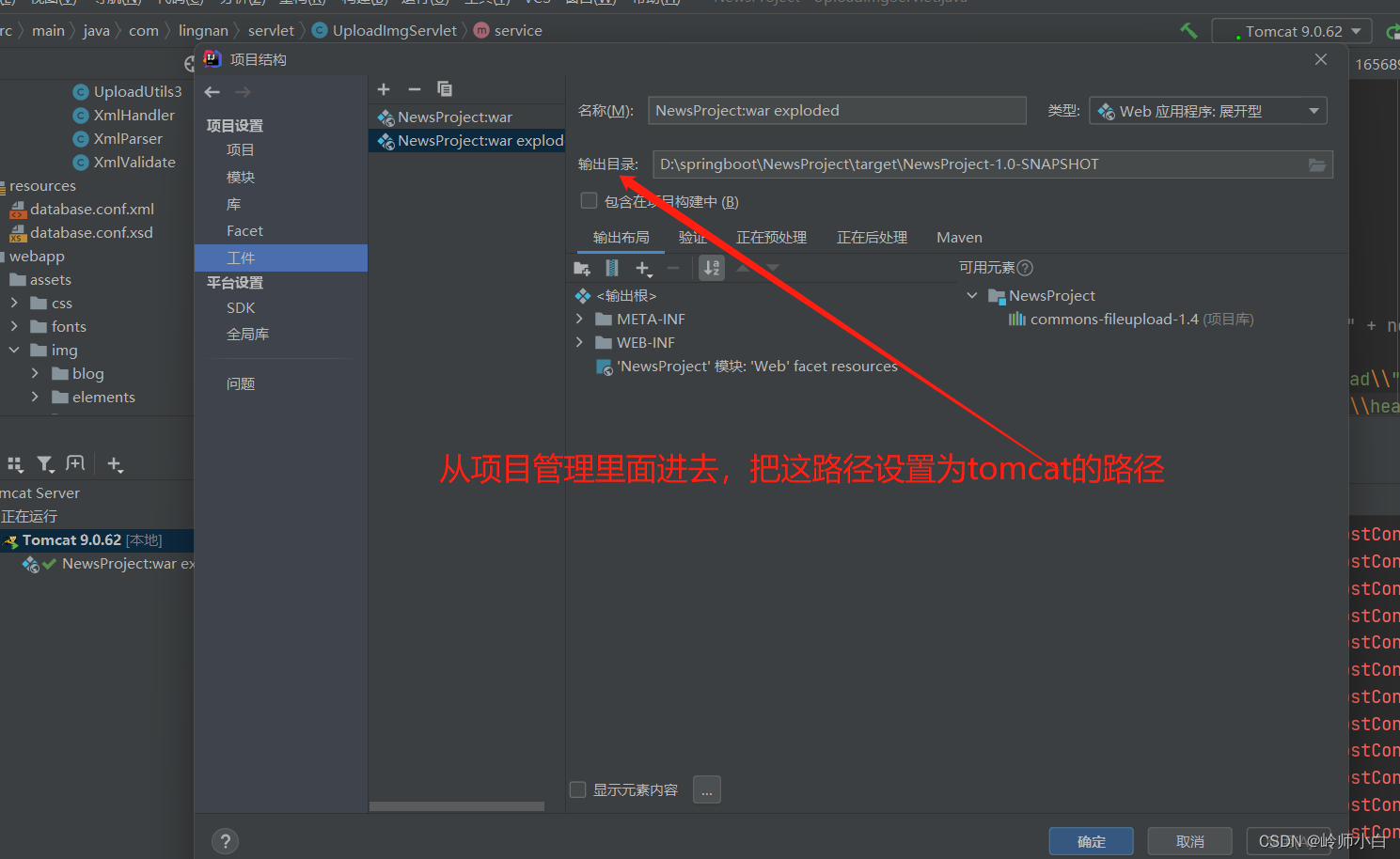Click the UploadImgServlet class icon in breadcrumb
The height and width of the screenshot is (859, 1400).
coord(320,31)
